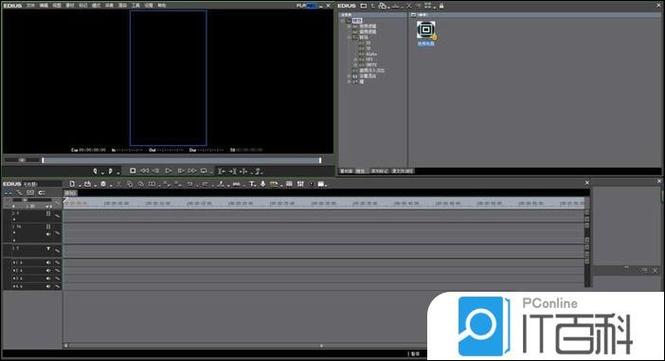Screen dimensions: 665x361
Task: Click the Copy icon in the timeline toolbar
Action: tap(129, 184)
